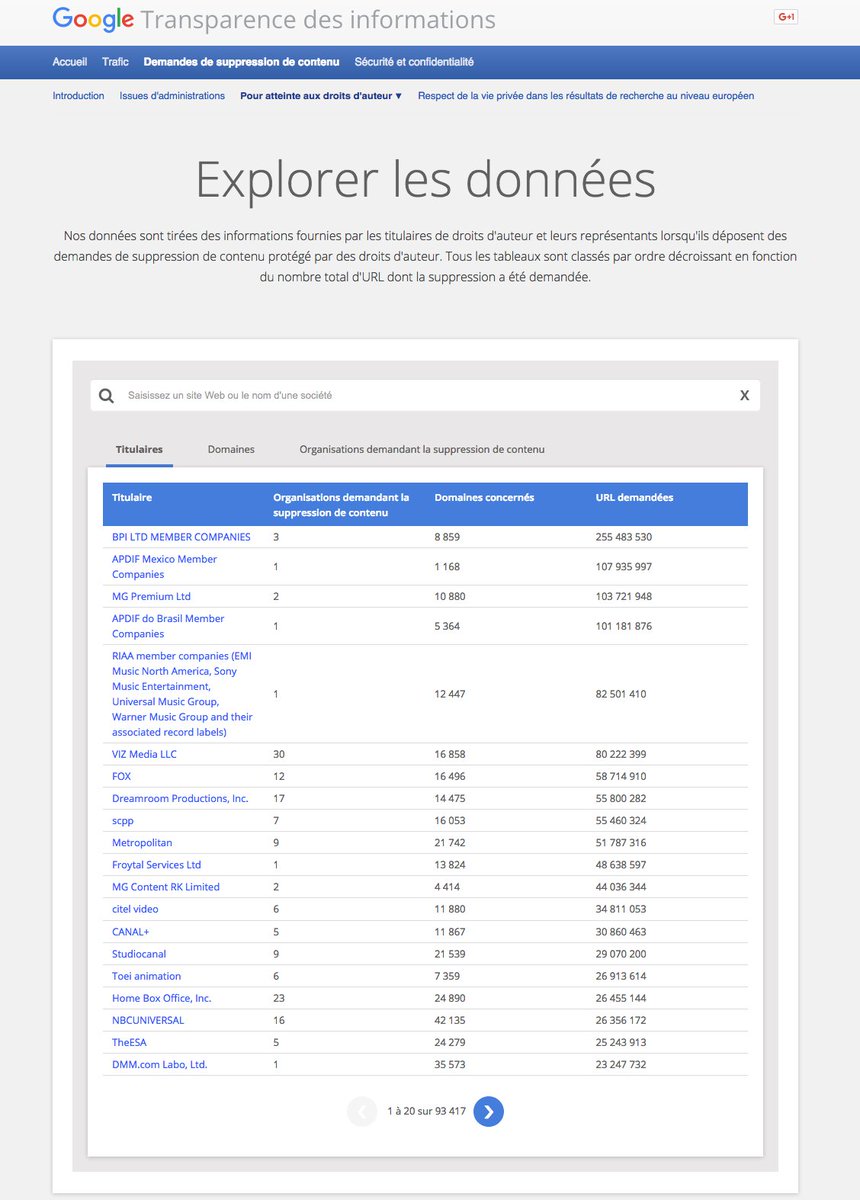Go to next page of results

coord(488,1111)
